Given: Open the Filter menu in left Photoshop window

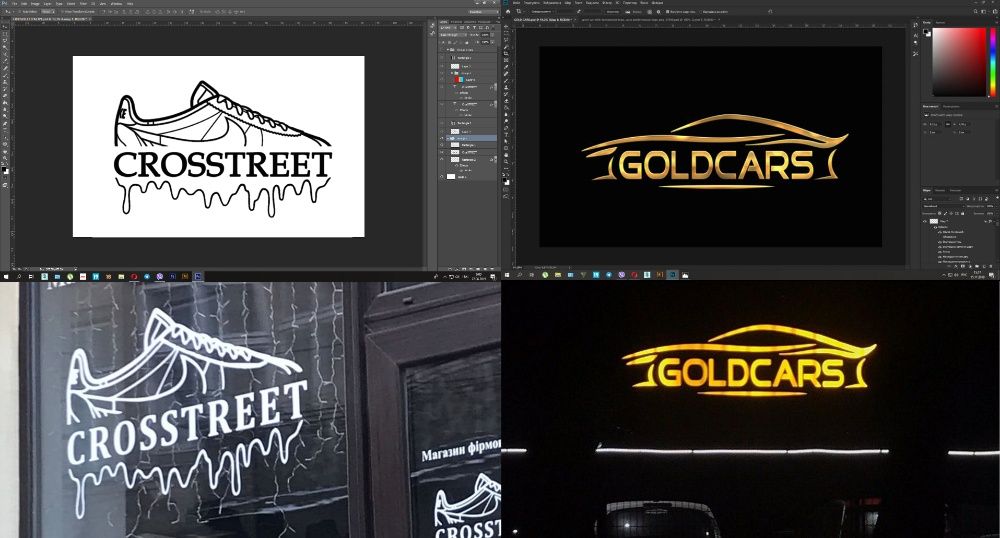Looking at the screenshot, I should point(83,4).
